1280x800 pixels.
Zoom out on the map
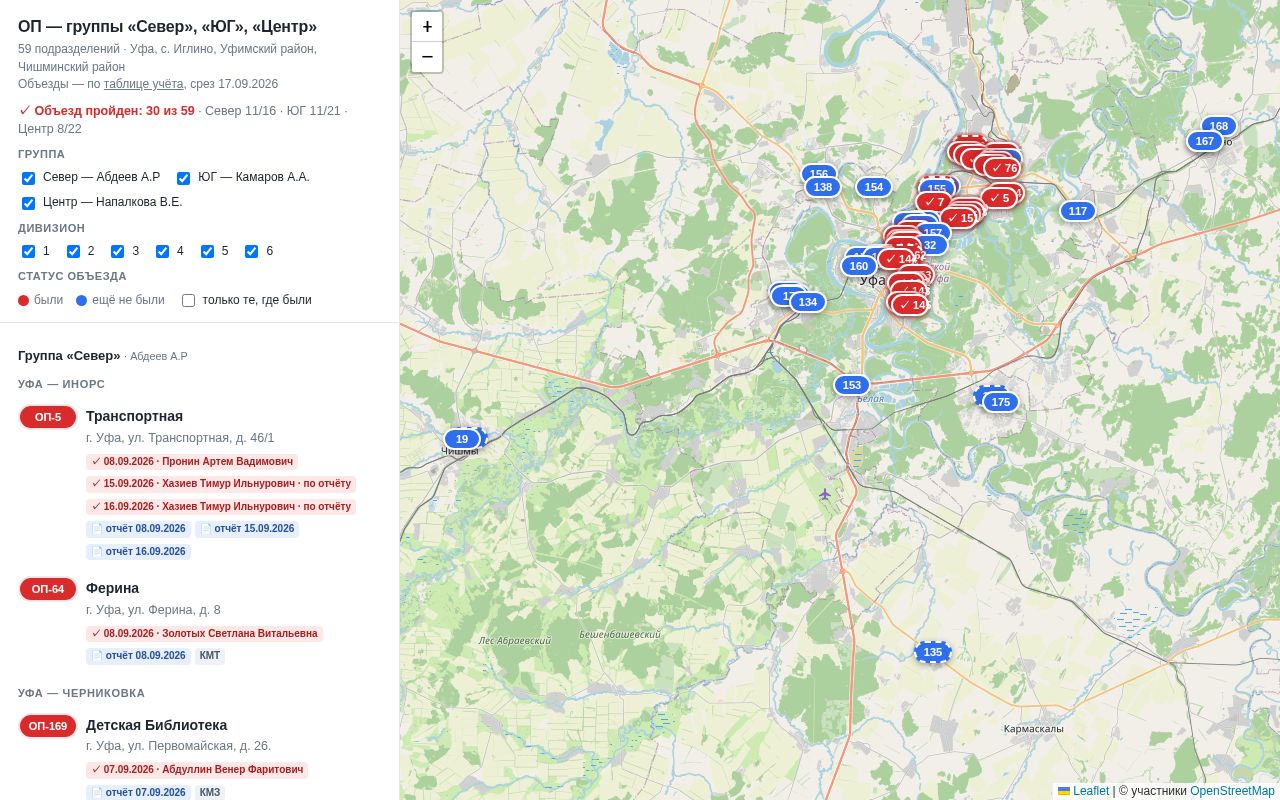pos(427,57)
